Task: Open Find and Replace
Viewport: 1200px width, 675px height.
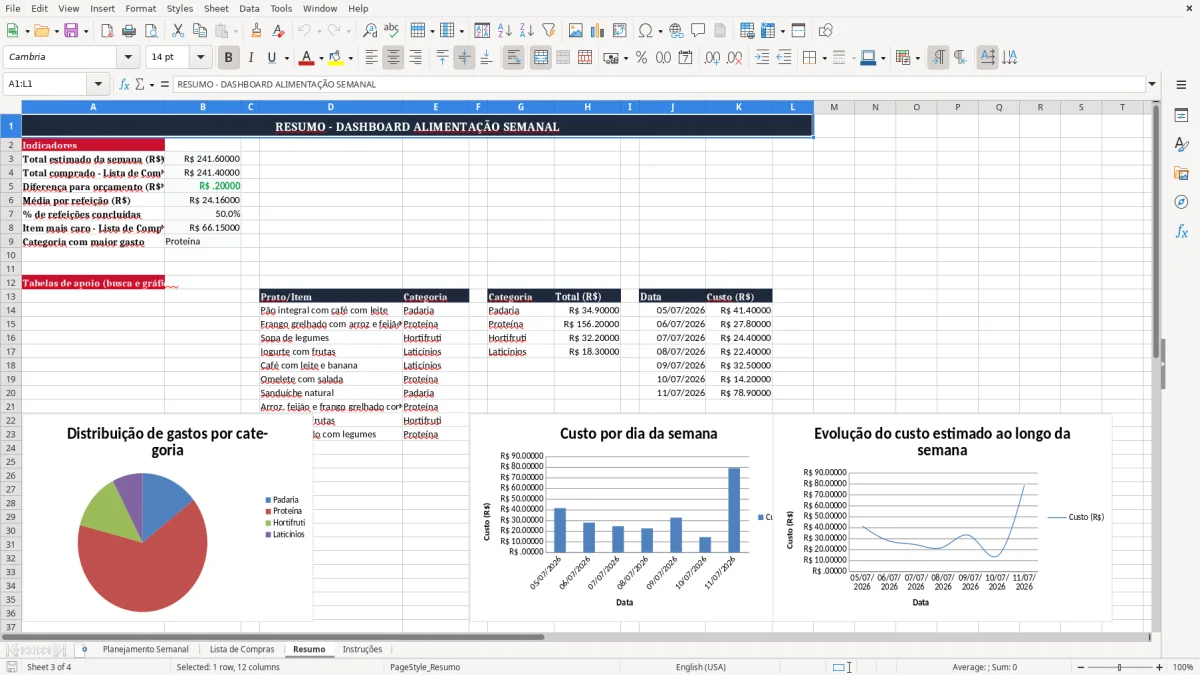Action: (370, 31)
